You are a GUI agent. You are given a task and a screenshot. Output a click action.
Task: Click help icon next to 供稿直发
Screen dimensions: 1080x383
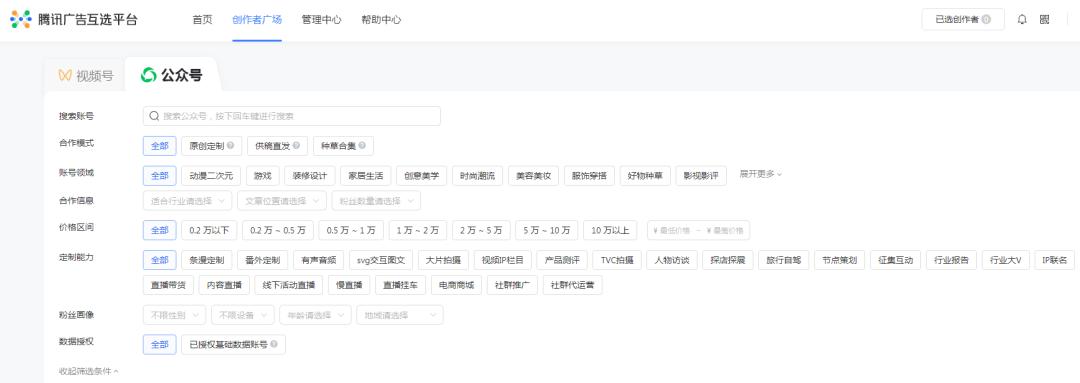point(295,146)
